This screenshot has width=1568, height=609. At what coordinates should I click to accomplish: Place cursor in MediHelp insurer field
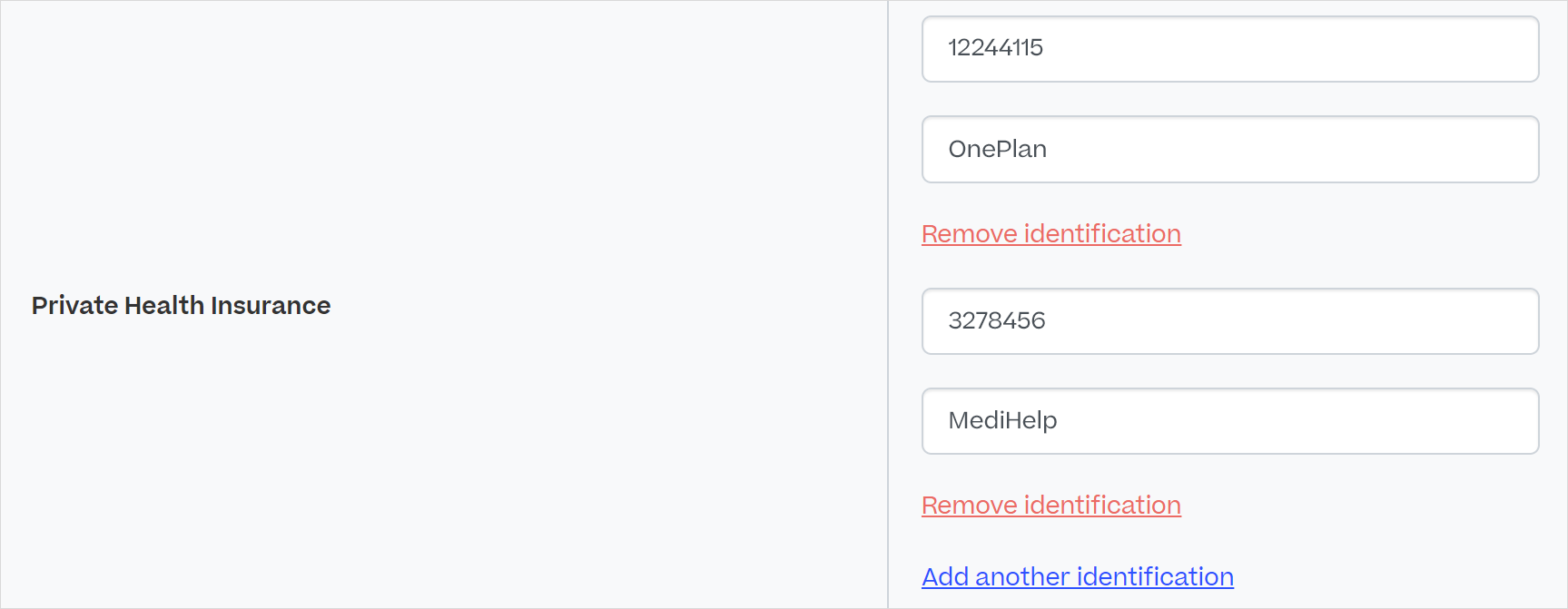[x=1230, y=421]
